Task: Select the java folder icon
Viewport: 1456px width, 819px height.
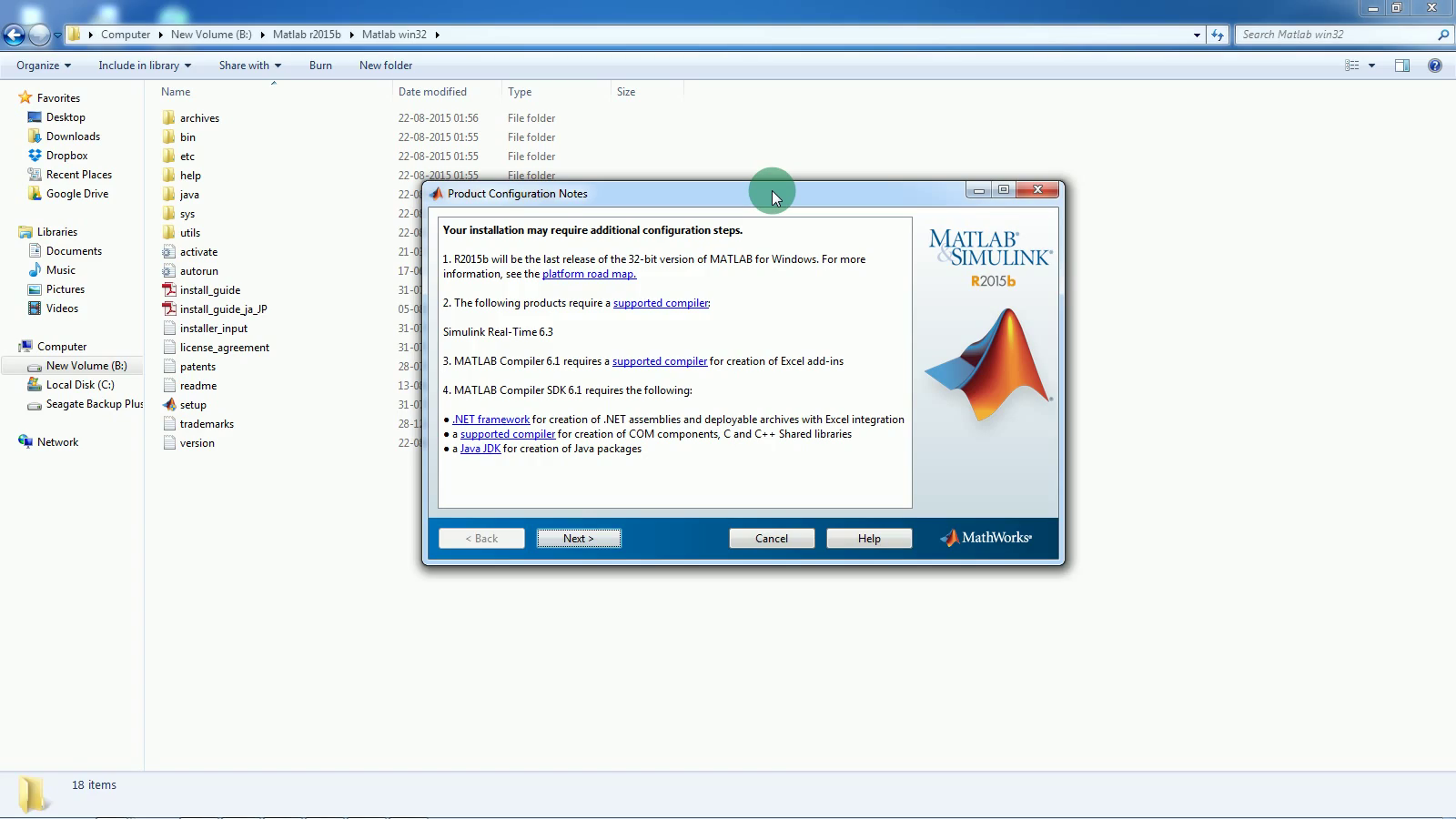Action: pyautogui.click(x=168, y=194)
